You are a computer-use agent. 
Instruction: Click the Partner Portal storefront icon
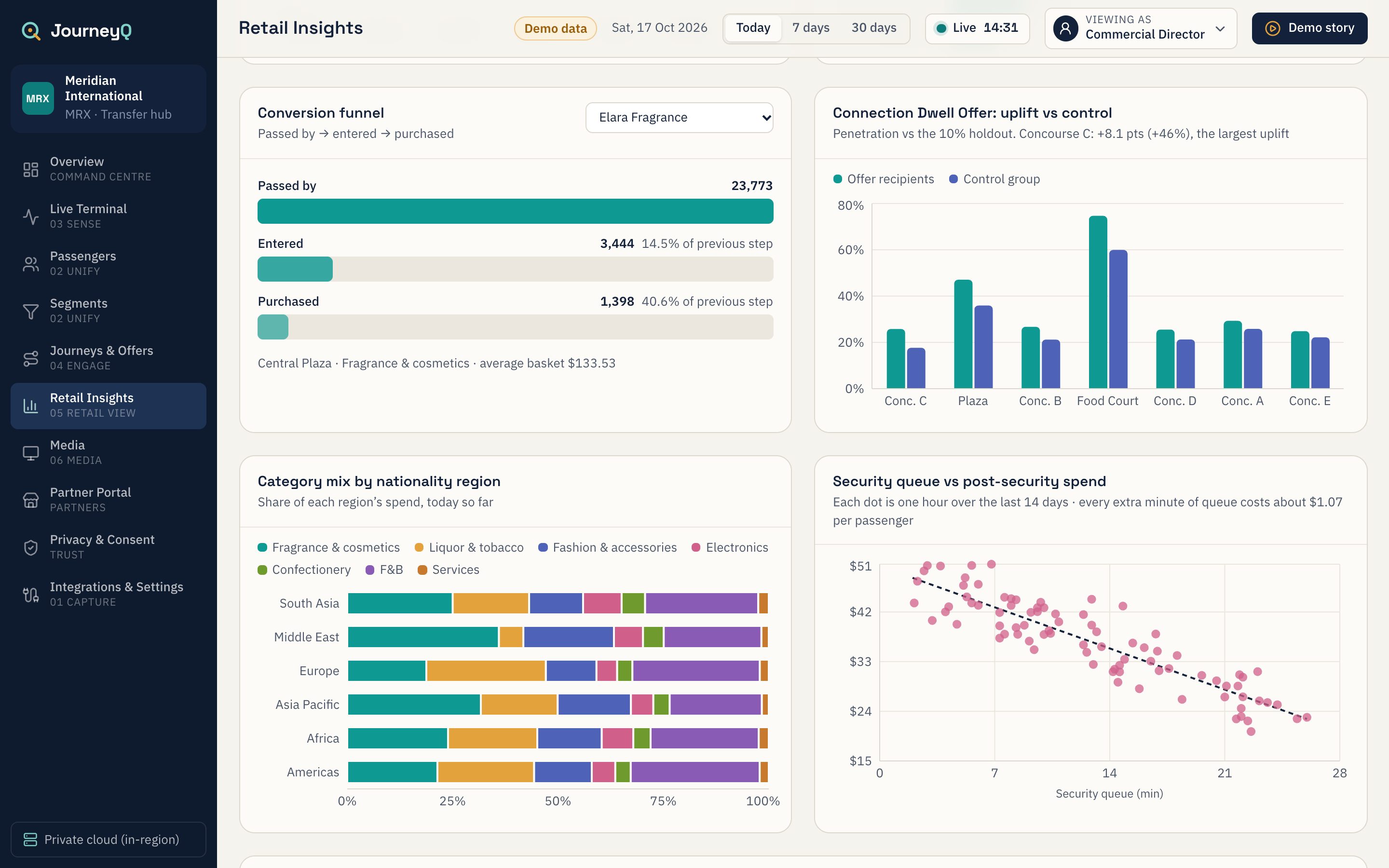(x=31, y=500)
